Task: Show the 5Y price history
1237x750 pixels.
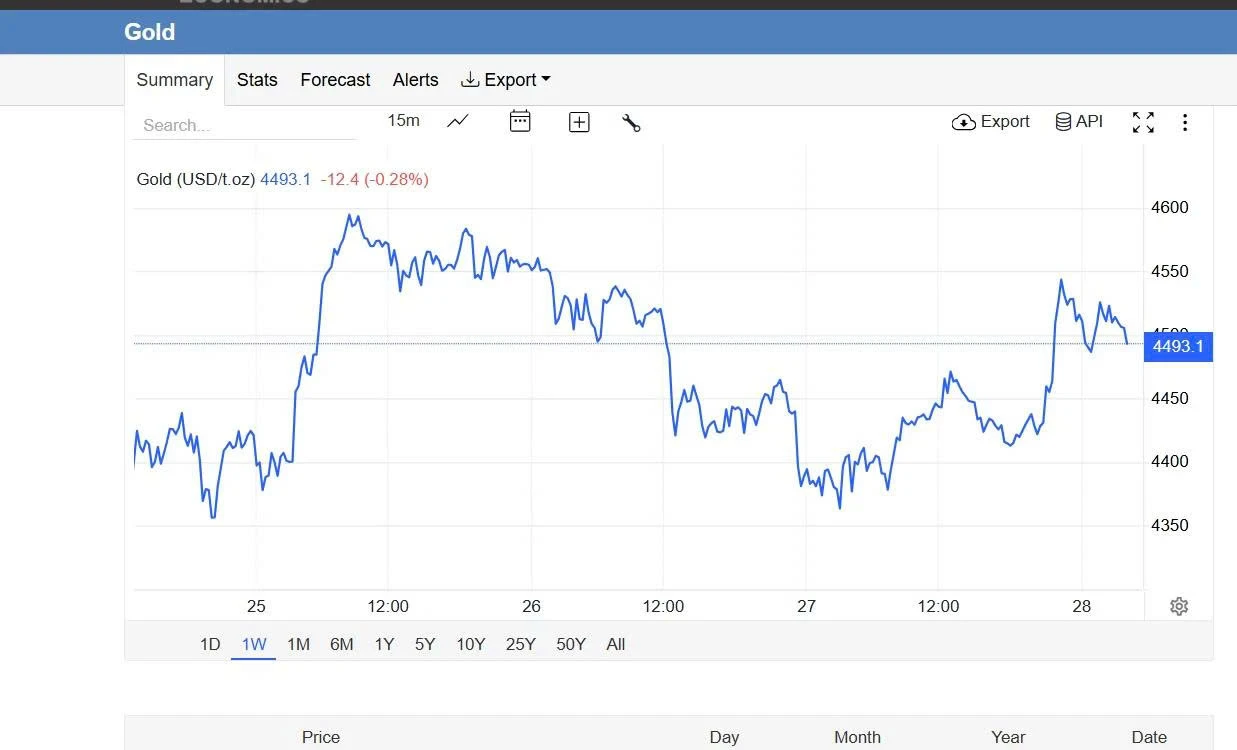Action: pyautogui.click(x=425, y=644)
